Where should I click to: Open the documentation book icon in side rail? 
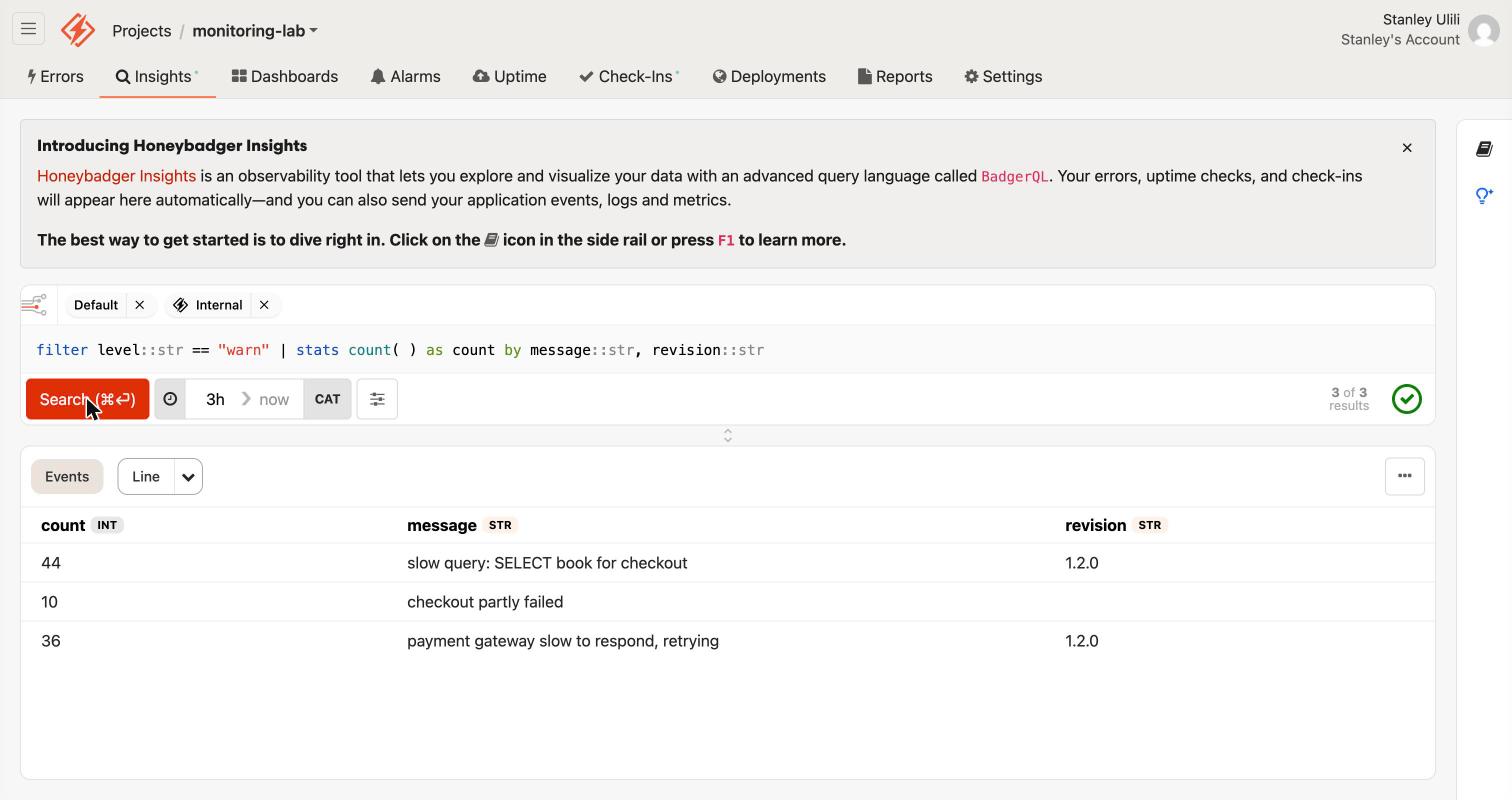click(1484, 149)
